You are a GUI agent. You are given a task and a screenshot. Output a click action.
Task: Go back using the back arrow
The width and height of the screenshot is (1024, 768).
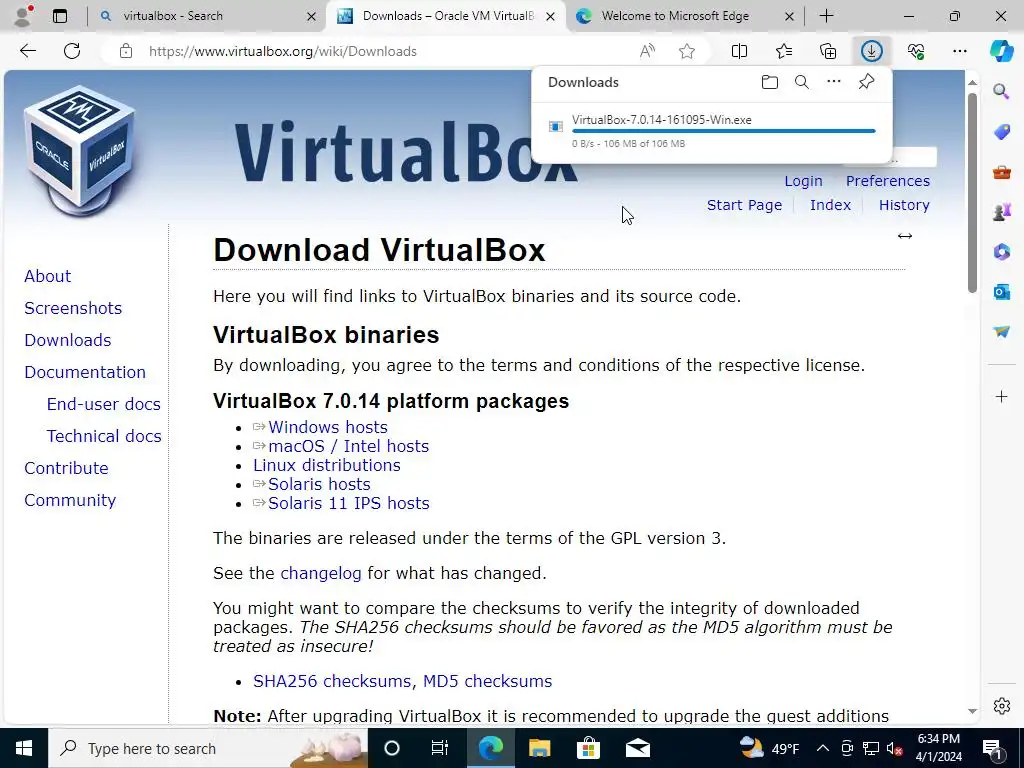coord(27,51)
